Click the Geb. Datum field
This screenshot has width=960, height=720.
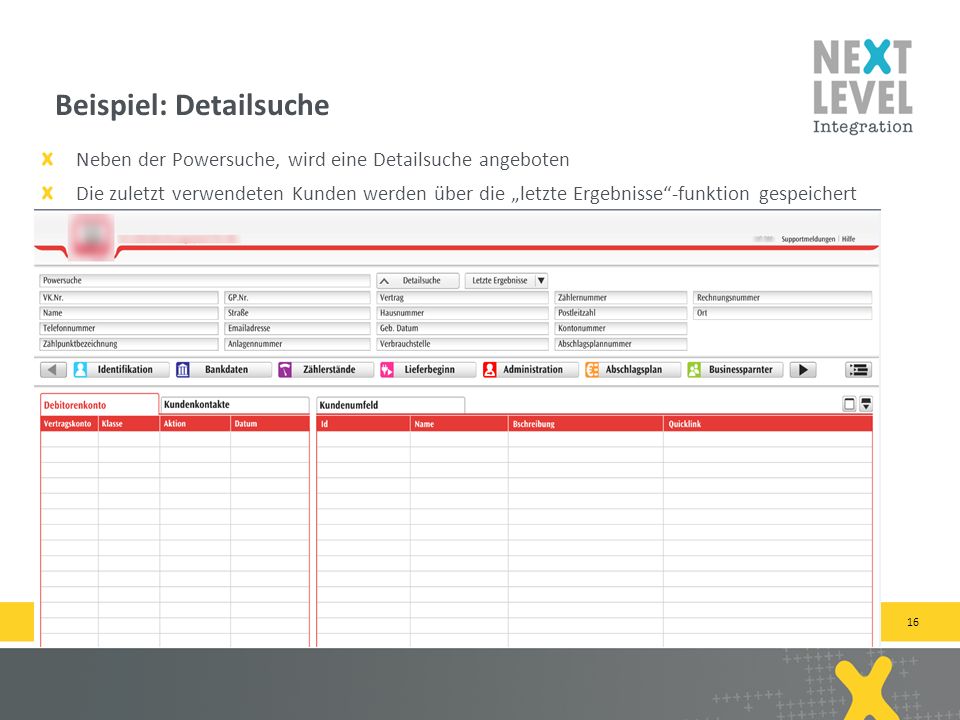pos(462,328)
